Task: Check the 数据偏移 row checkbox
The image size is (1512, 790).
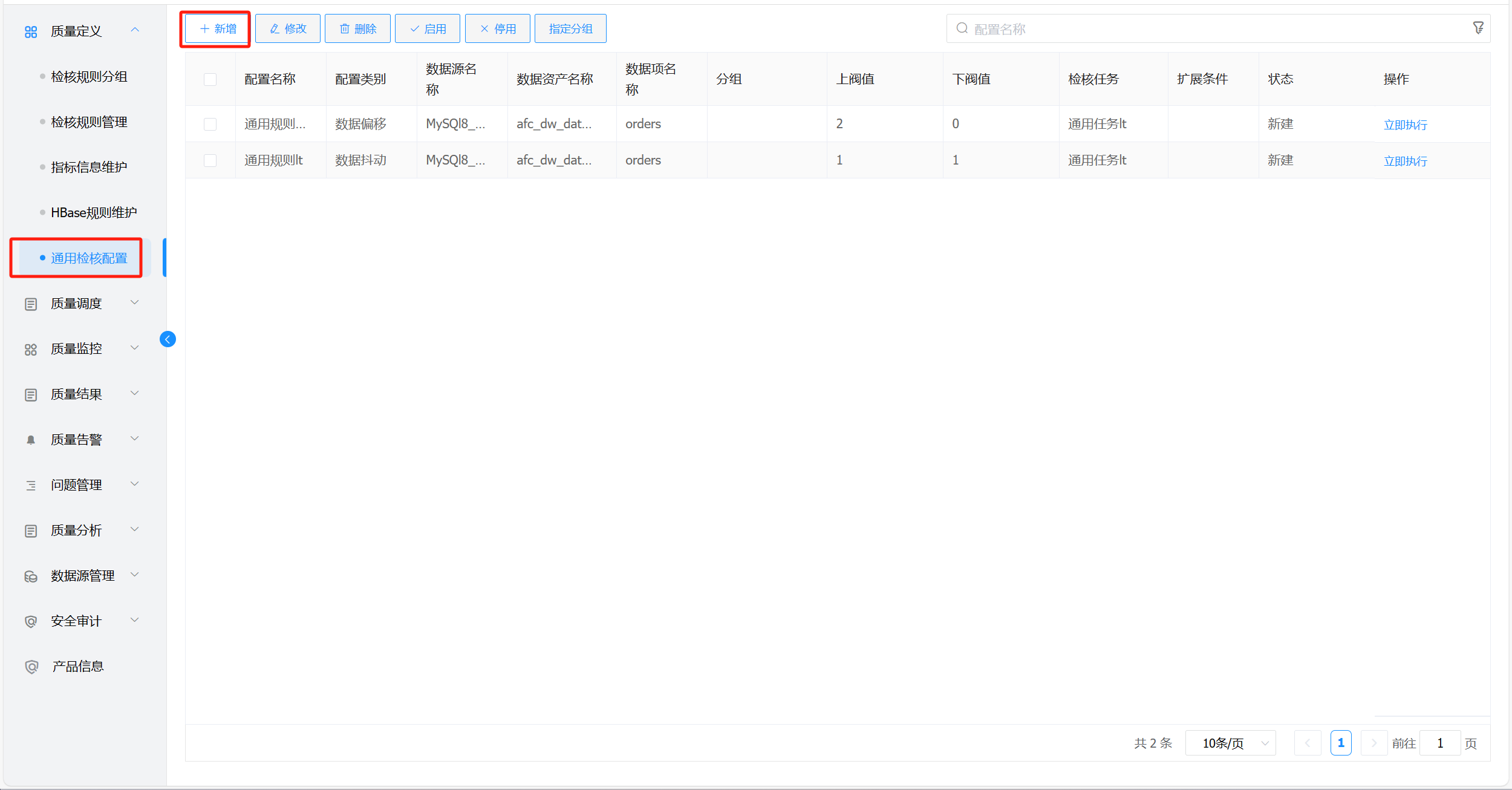Action: point(210,124)
